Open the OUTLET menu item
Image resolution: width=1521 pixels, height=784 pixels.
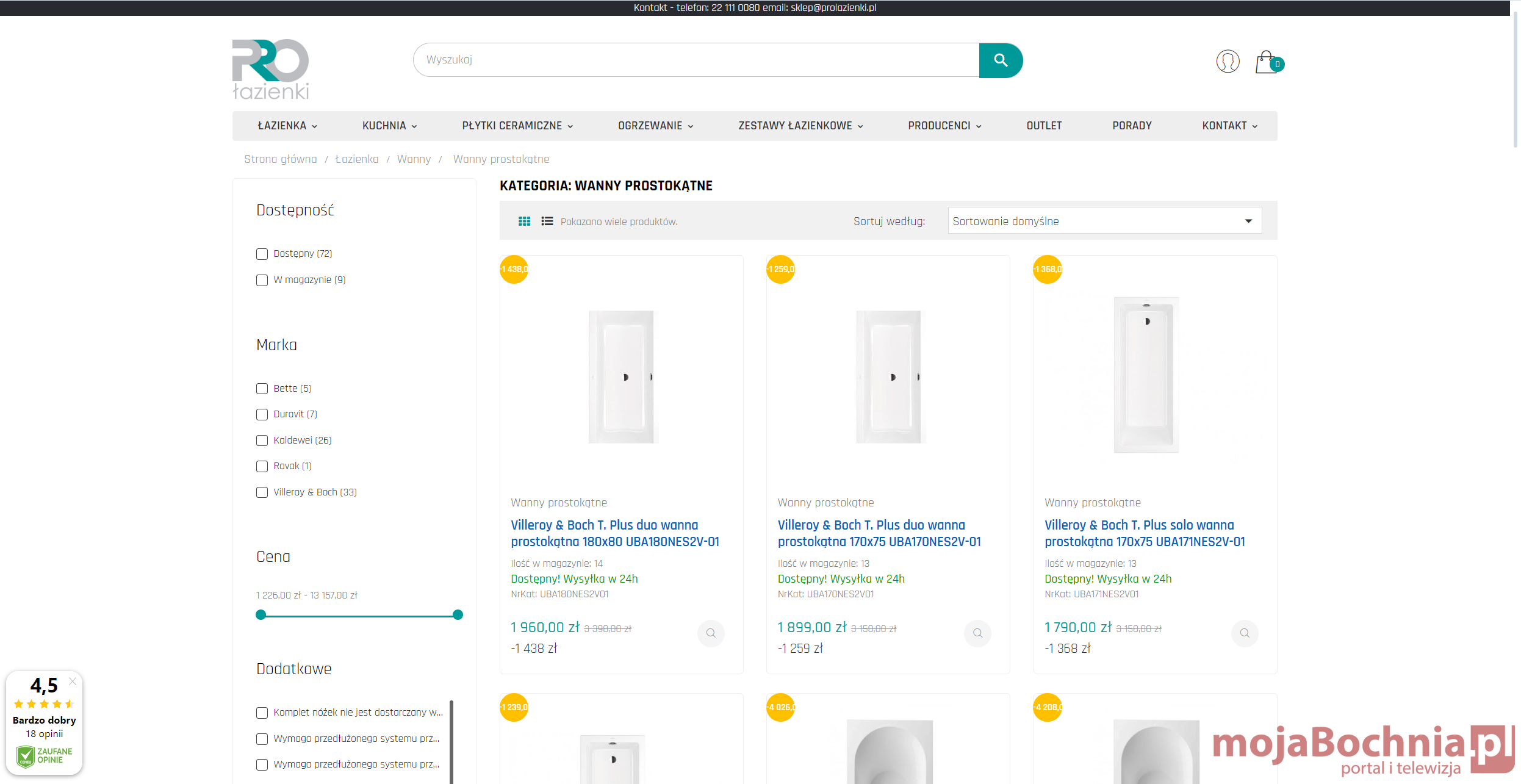tap(1043, 126)
